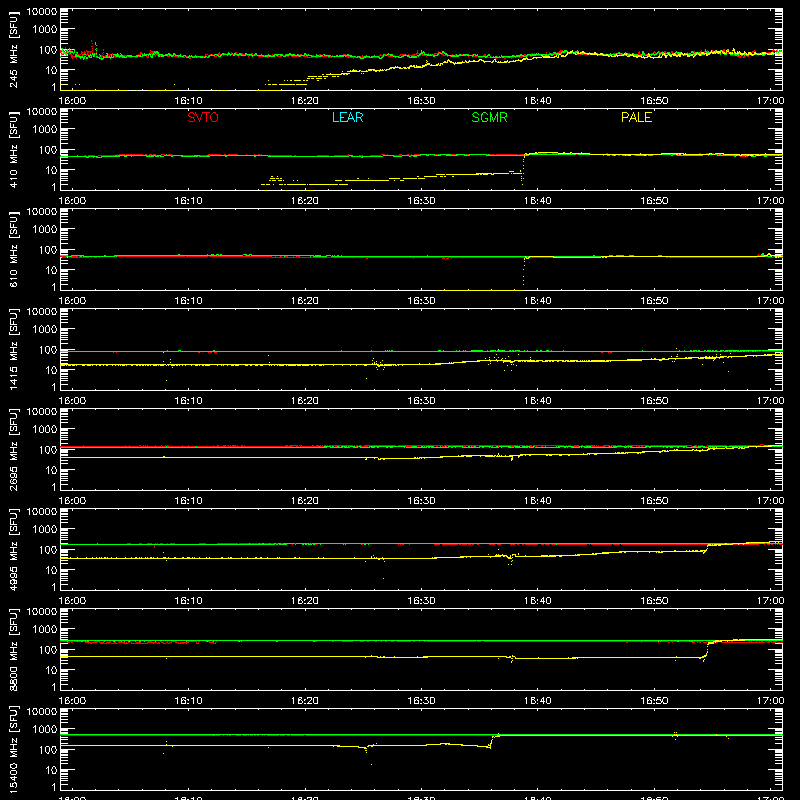Click the 10 y-axis value on the 1415 MHz plot

pyautogui.click(x=51, y=370)
